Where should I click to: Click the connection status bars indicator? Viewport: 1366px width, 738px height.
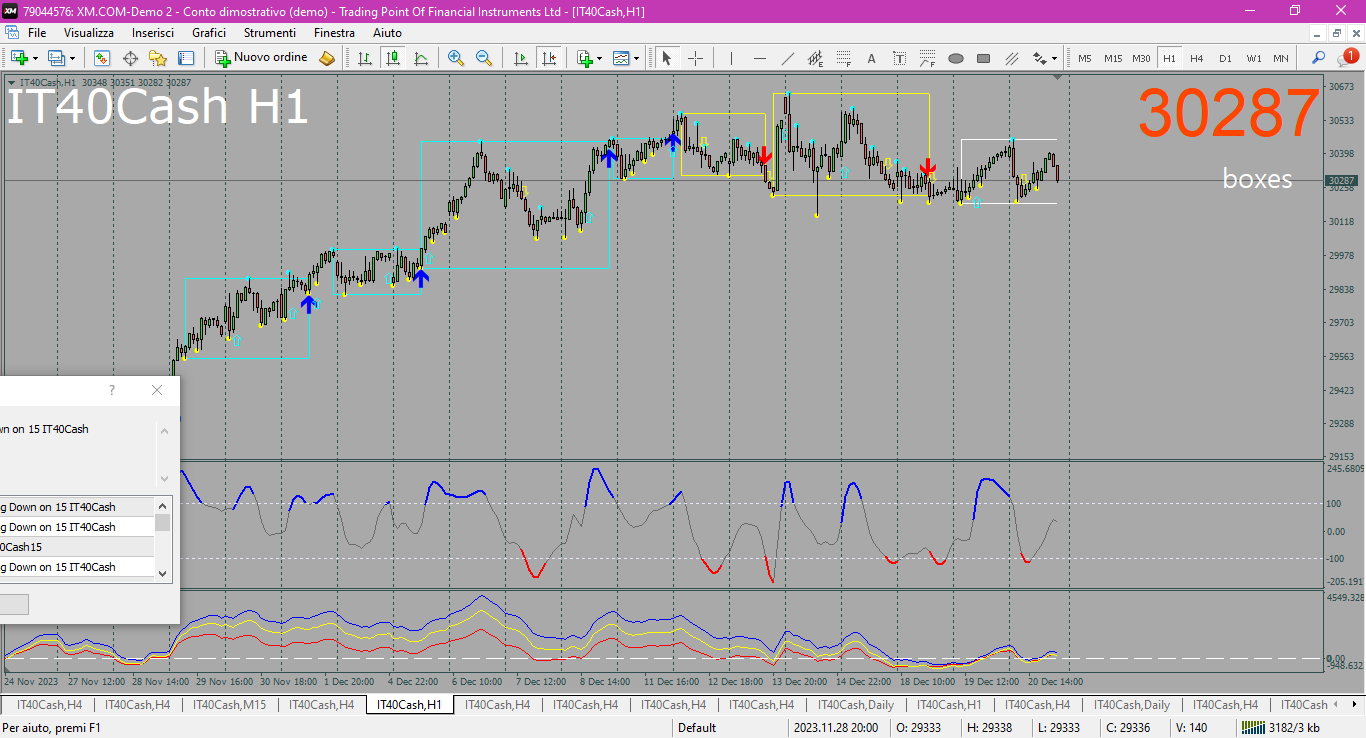[x=1252, y=728]
